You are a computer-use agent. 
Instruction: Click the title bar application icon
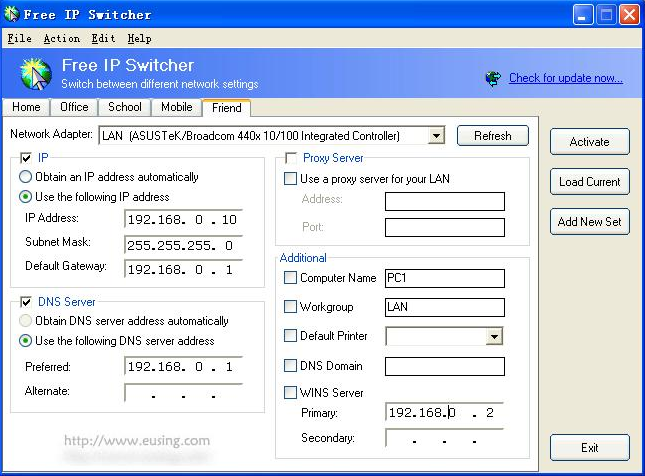pyautogui.click(x=12, y=14)
